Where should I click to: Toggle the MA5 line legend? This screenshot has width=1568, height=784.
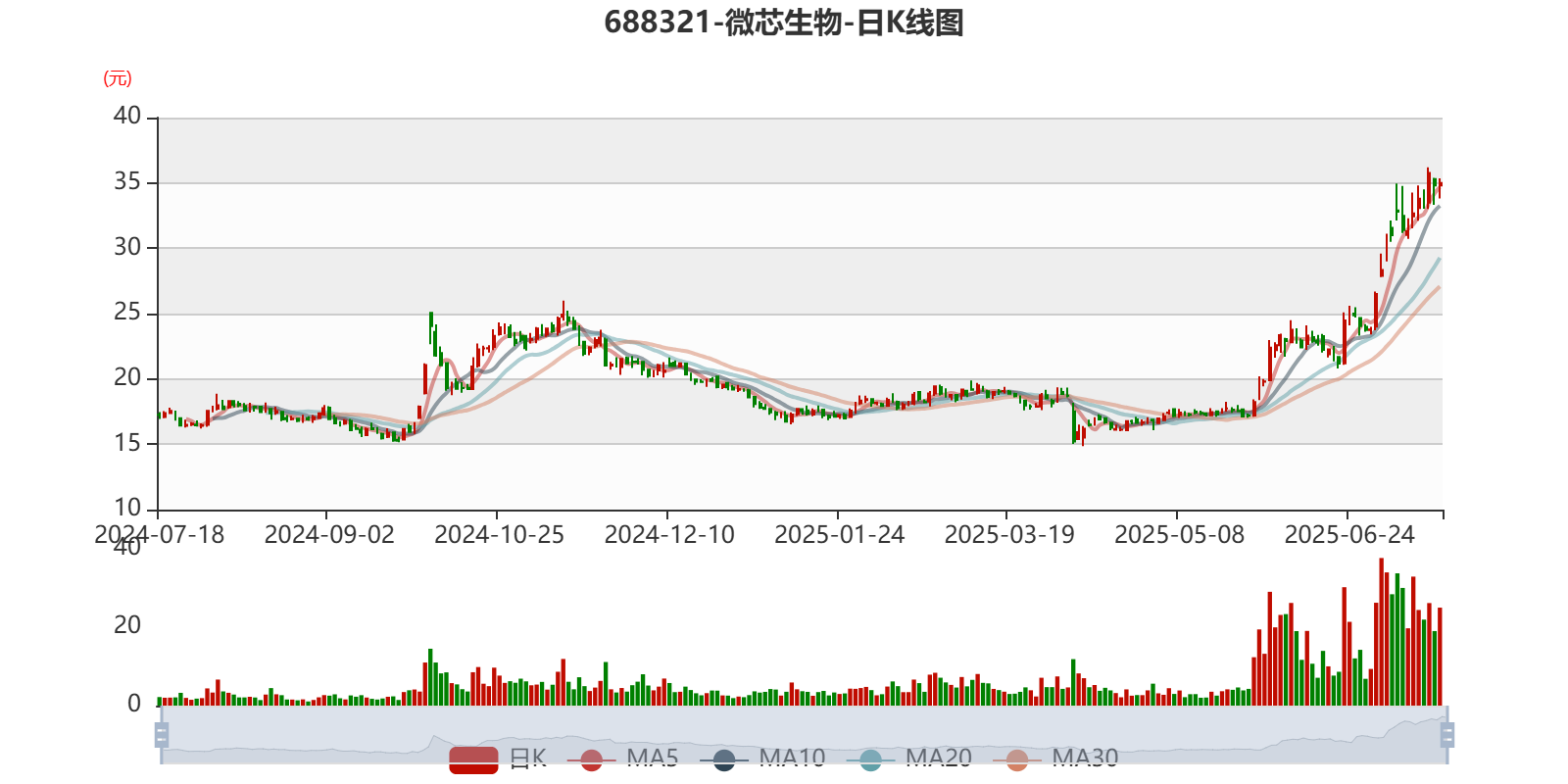622,759
